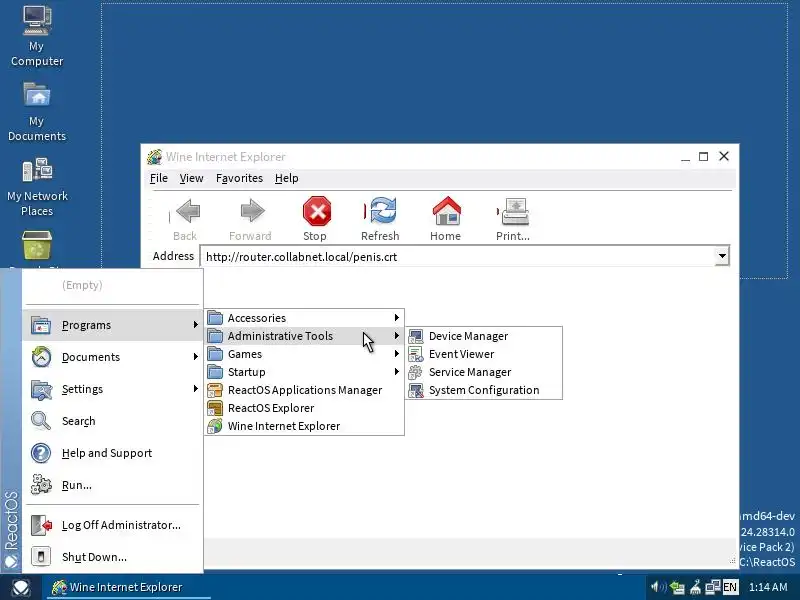Expand the Settings submenu
Viewport: 800px width, 600px height.
pos(112,389)
